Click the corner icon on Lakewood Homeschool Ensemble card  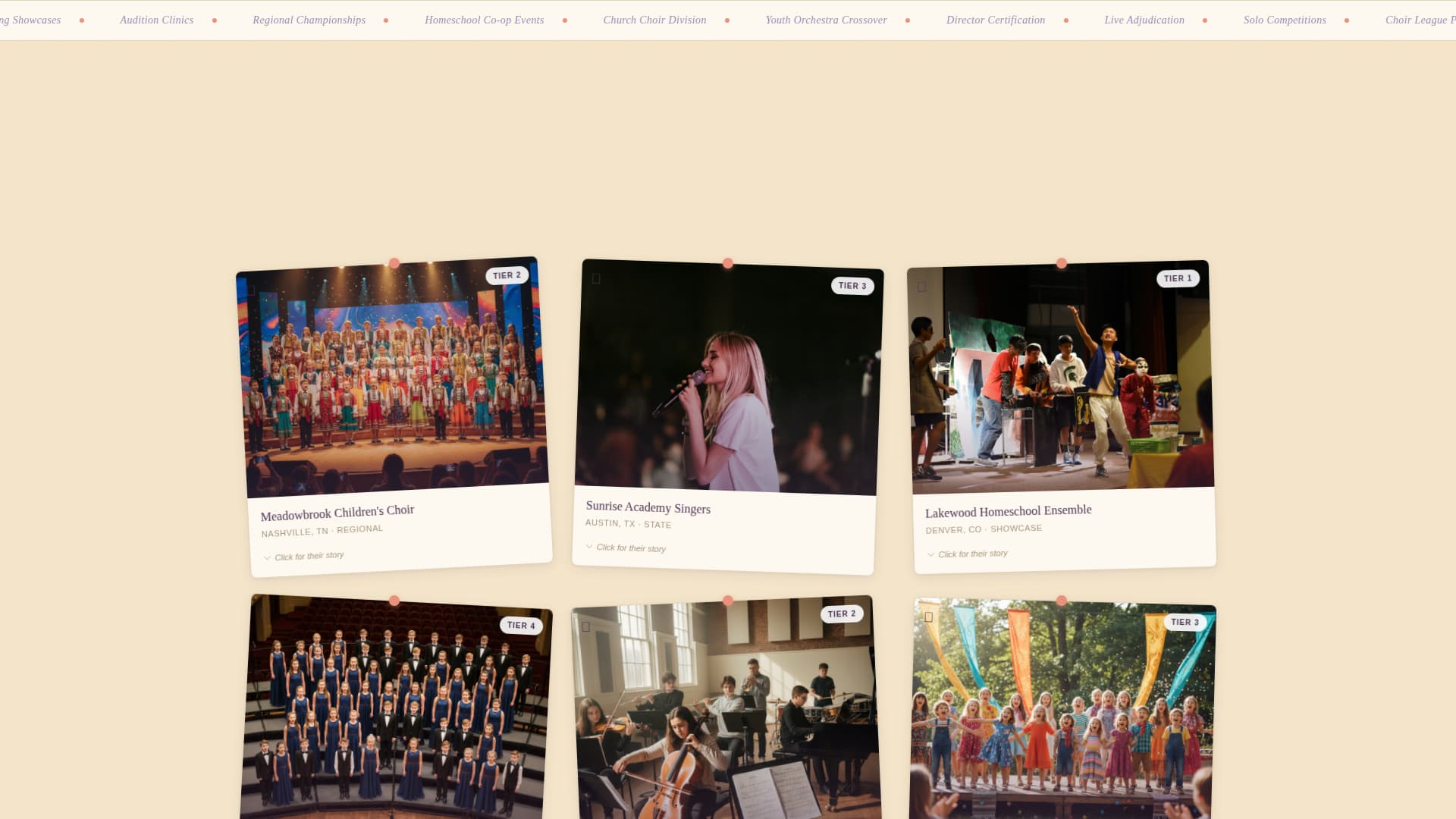tap(923, 287)
